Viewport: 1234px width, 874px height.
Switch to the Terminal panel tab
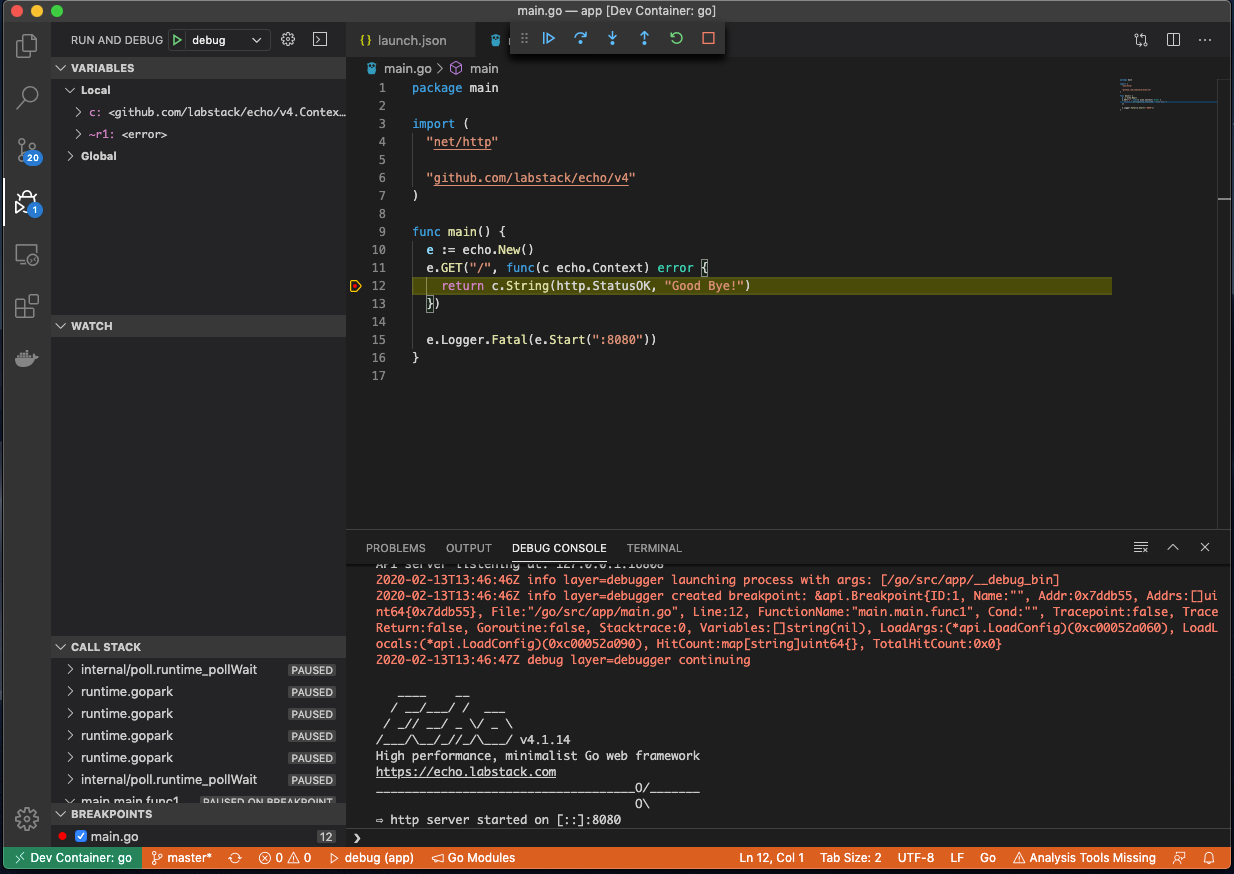tap(654, 548)
